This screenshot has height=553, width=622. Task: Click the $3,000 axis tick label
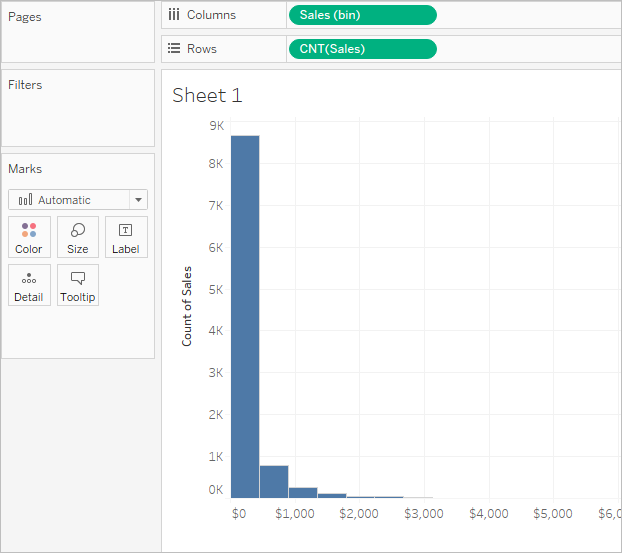pos(424,513)
